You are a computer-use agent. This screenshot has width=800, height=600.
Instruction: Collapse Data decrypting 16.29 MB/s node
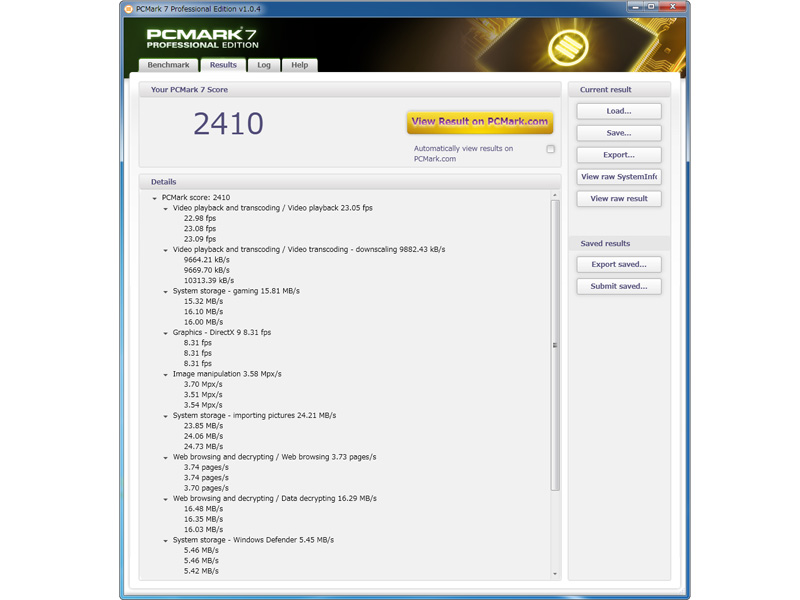[165, 499]
